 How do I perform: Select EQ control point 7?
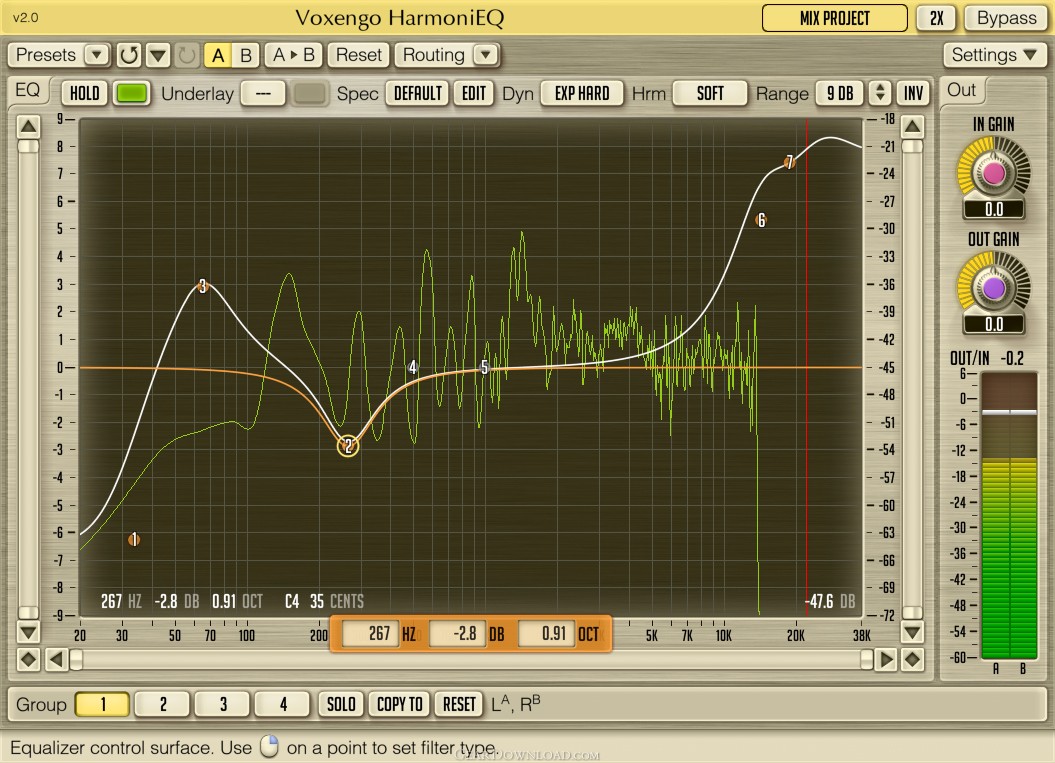pyautogui.click(x=789, y=162)
